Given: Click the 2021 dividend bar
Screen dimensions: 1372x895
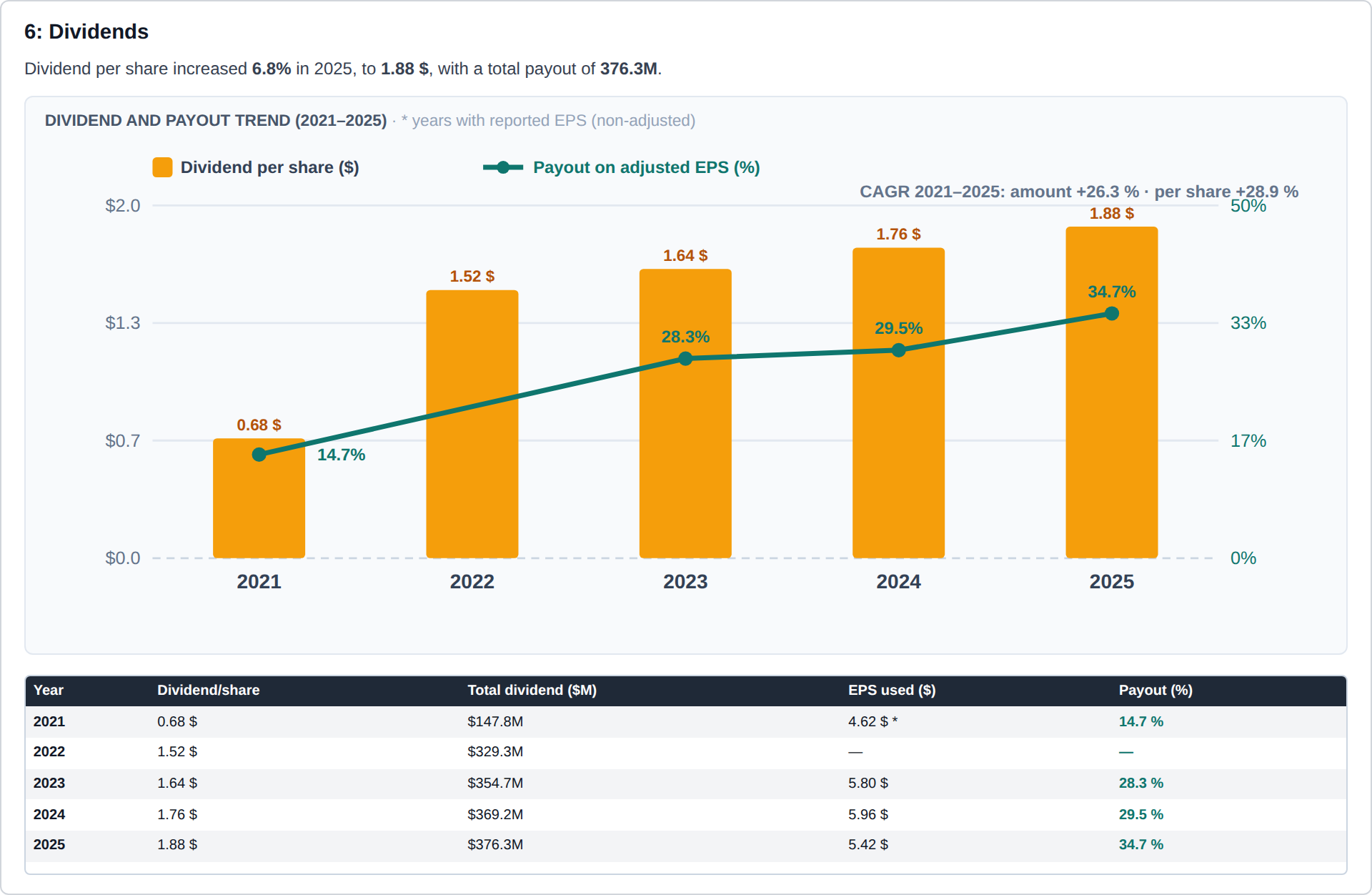Looking at the screenshot, I should [259, 498].
